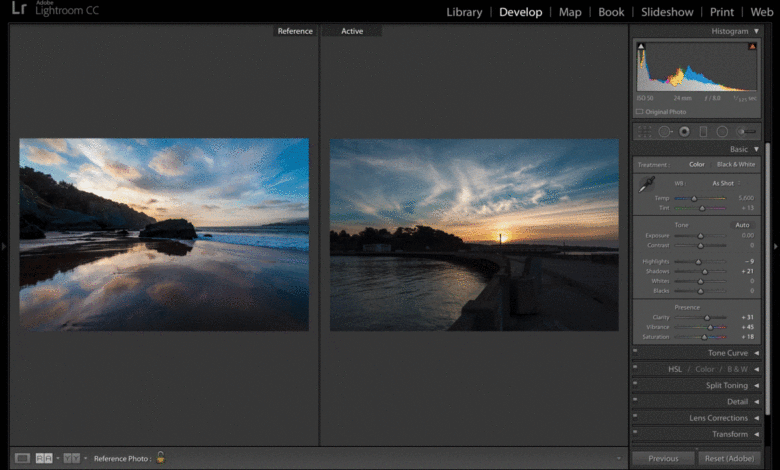The height and width of the screenshot is (470, 780).
Task: Open the WB As Shot dropdown
Action: [723, 184]
